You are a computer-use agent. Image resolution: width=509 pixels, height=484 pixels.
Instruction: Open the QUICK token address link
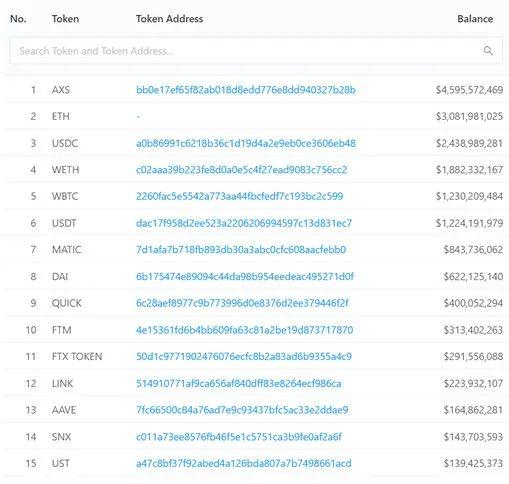coord(242,303)
